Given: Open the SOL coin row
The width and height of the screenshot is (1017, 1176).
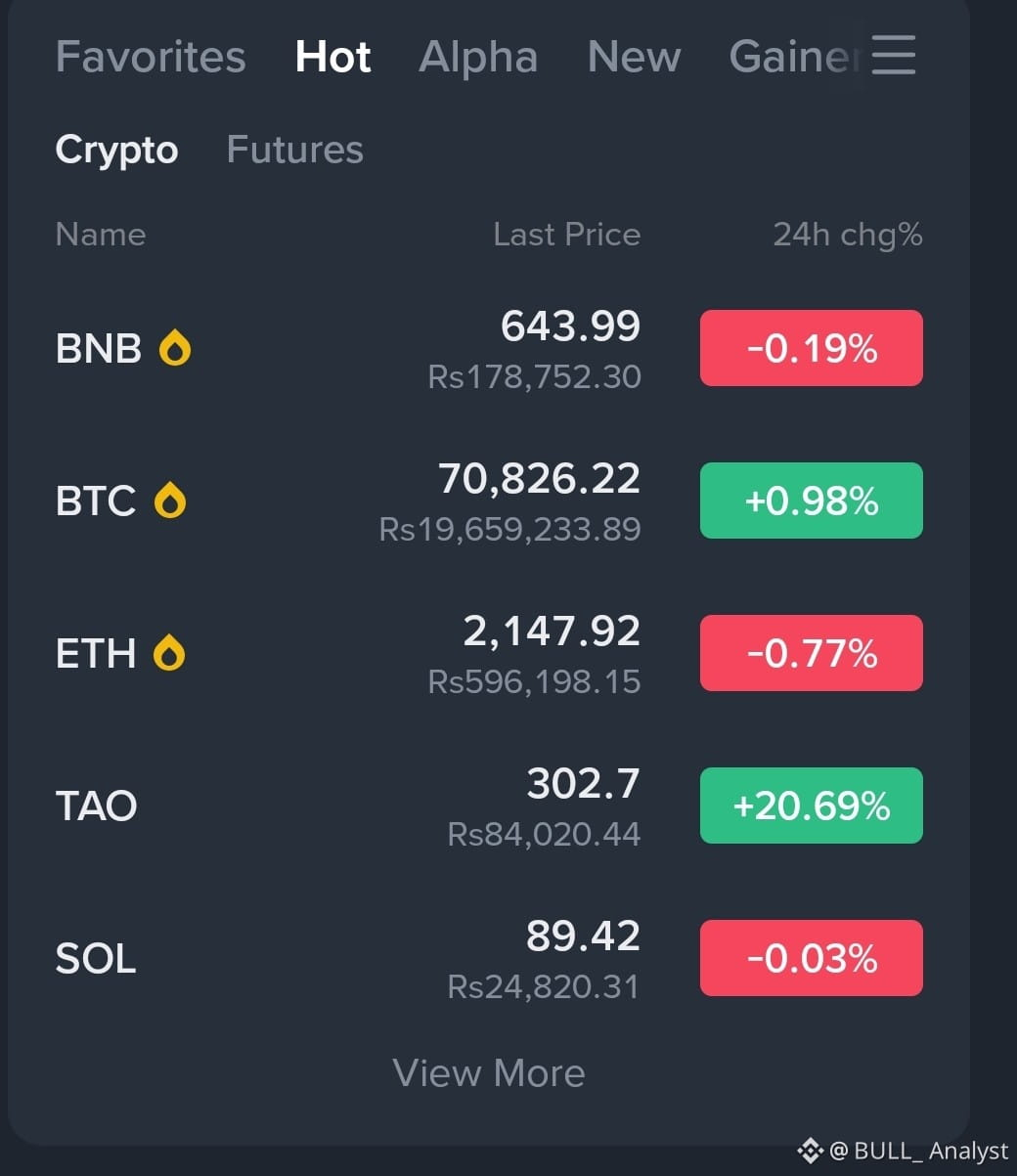Looking at the screenshot, I should pos(489,958).
